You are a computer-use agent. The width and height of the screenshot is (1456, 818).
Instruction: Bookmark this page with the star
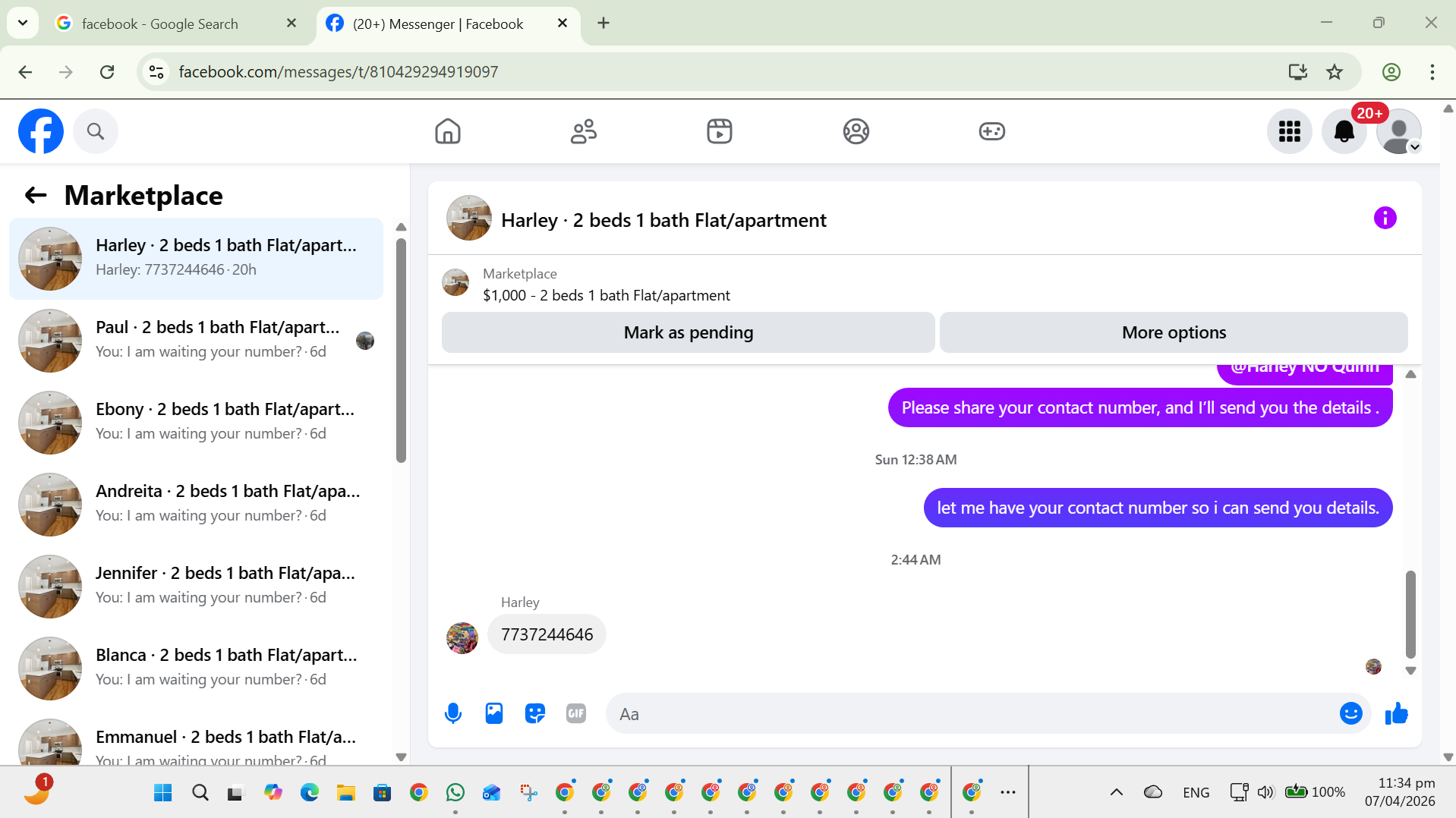1335,72
